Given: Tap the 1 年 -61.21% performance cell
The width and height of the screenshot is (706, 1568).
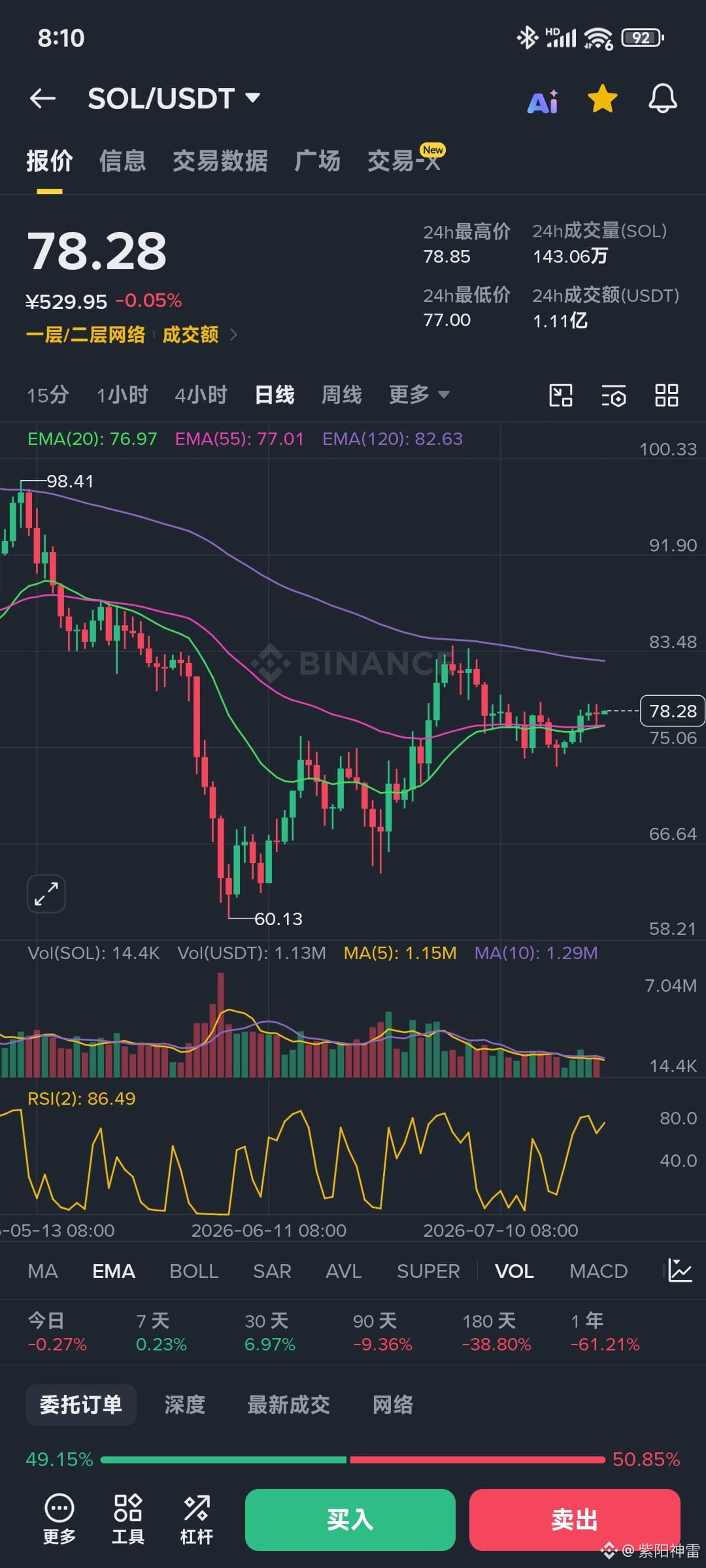Looking at the screenshot, I should tap(605, 1332).
